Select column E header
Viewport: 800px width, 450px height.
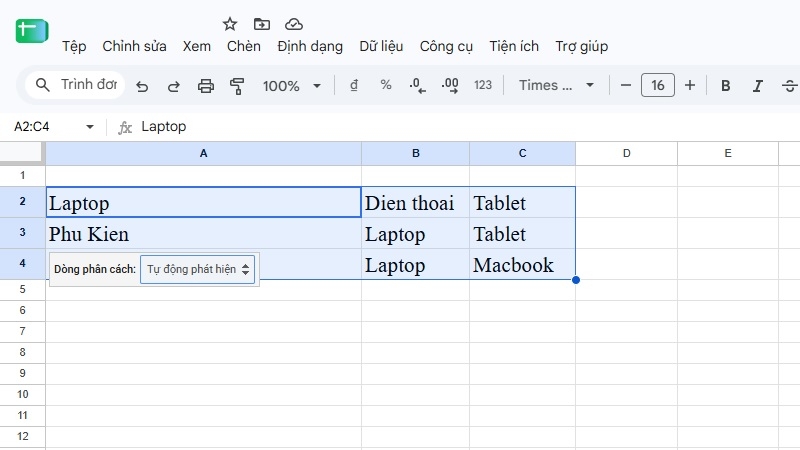[x=728, y=154]
